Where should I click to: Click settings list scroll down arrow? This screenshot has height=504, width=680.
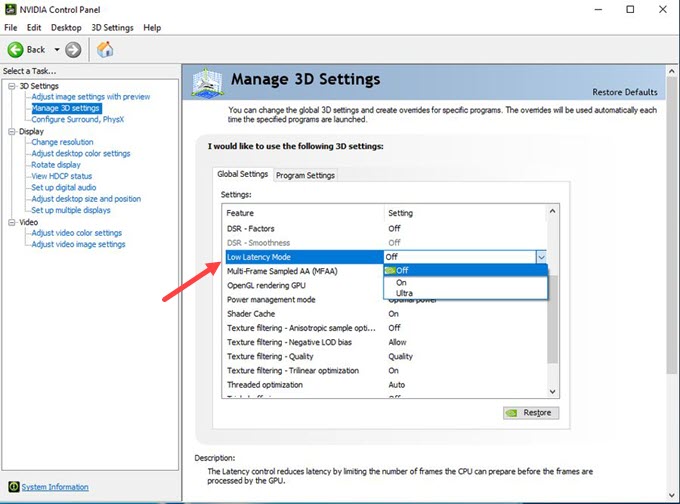click(x=552, y=391)
